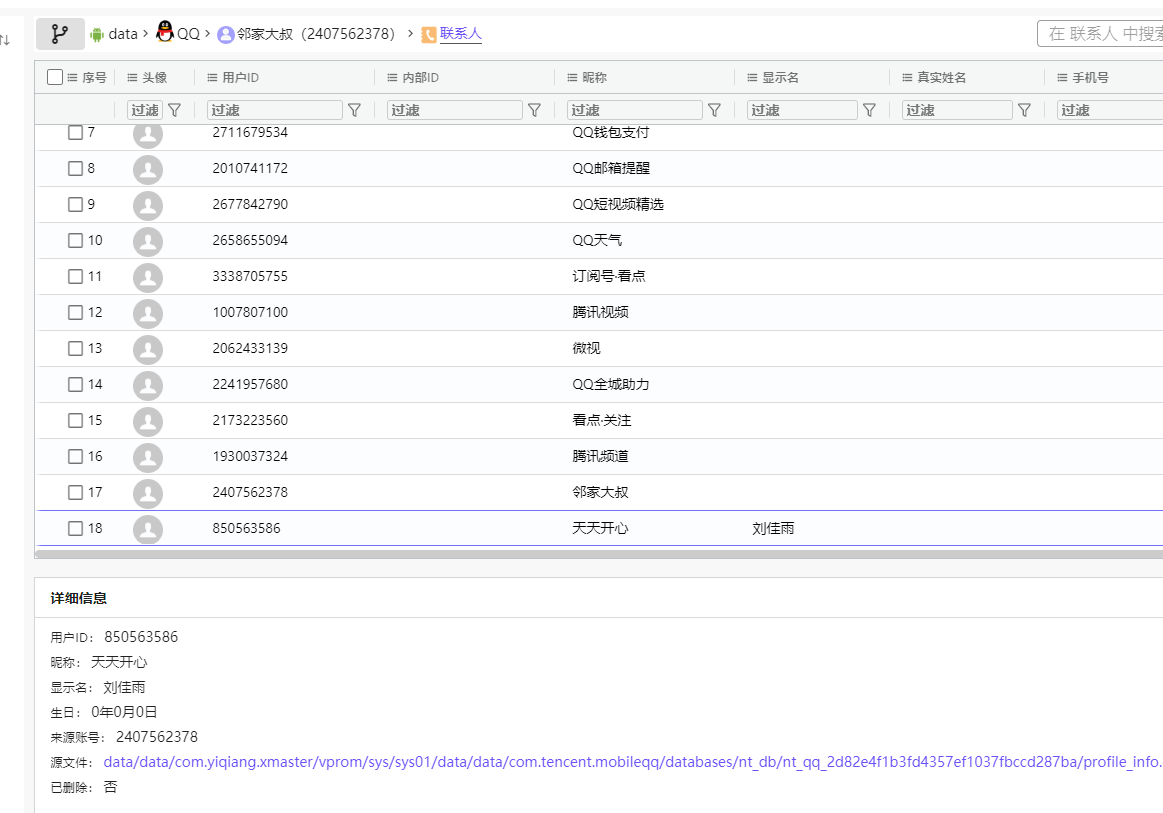Select display name cell 刘佳雨 in row 18
This screenshot has height=813, width=1163.
[x=773, y=528]
